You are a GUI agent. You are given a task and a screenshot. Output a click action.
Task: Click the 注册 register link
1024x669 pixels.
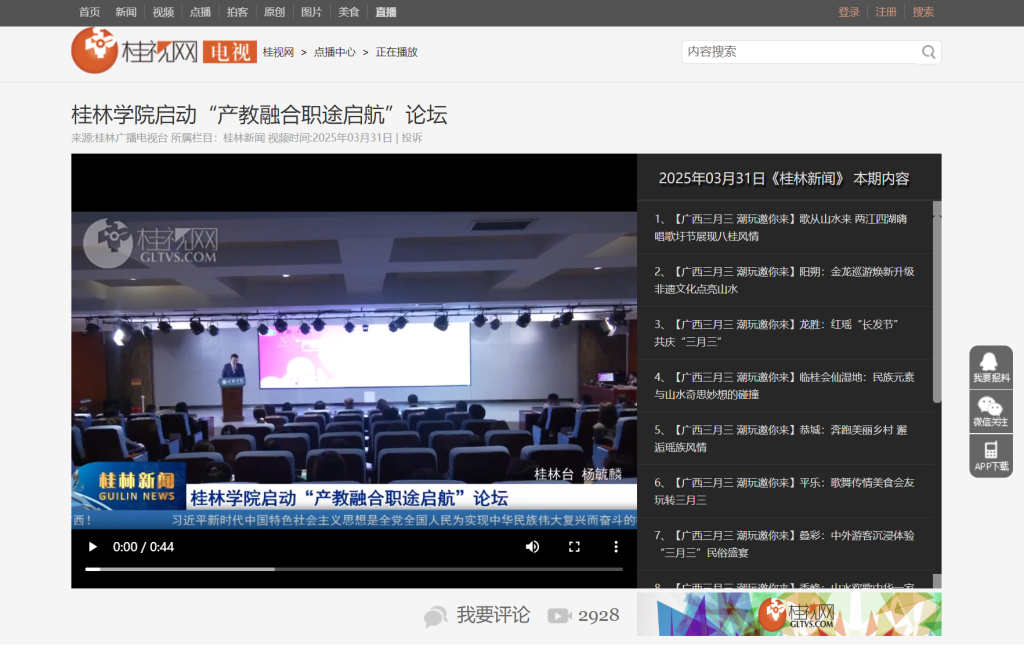886,12
